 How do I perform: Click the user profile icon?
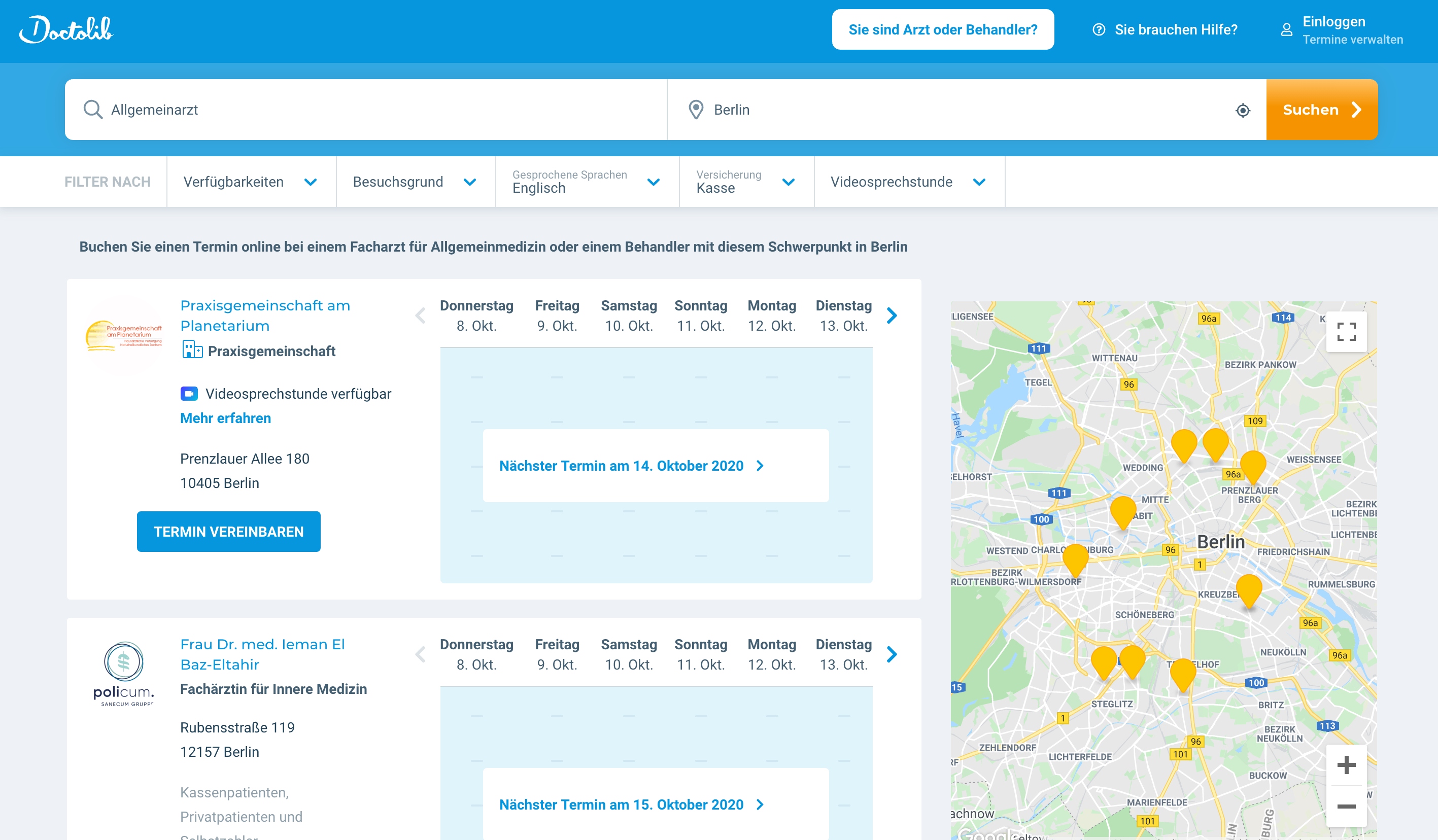(1286, 29)
